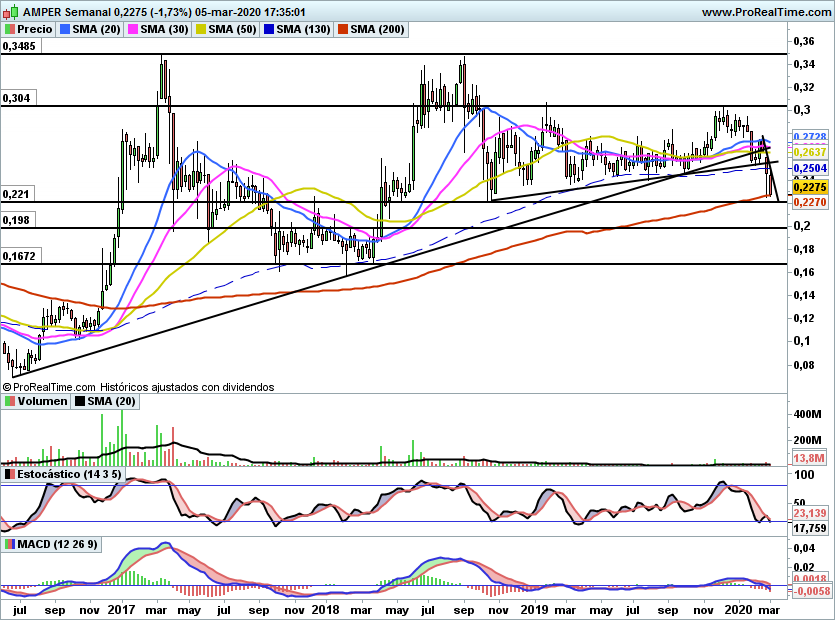Click the blue SMA (20) color swatch

coord(67,30)
